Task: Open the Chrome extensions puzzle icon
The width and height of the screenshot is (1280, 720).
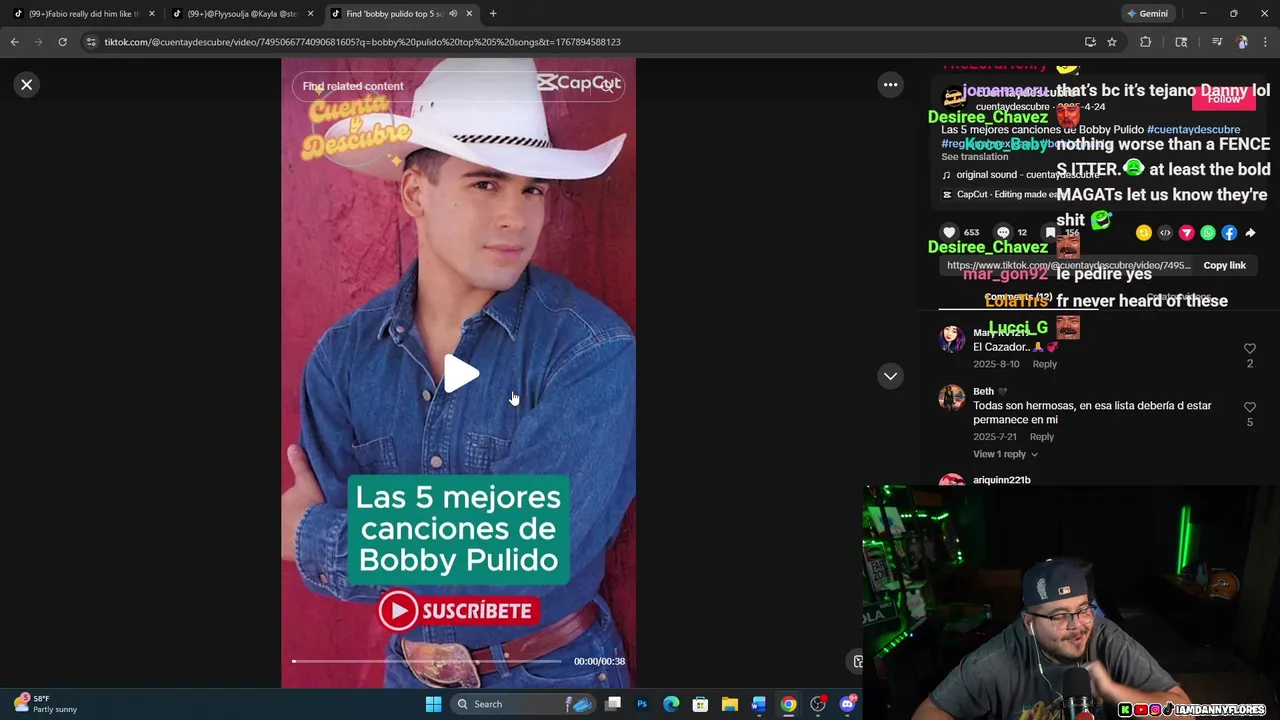Action: [1146, 42]
